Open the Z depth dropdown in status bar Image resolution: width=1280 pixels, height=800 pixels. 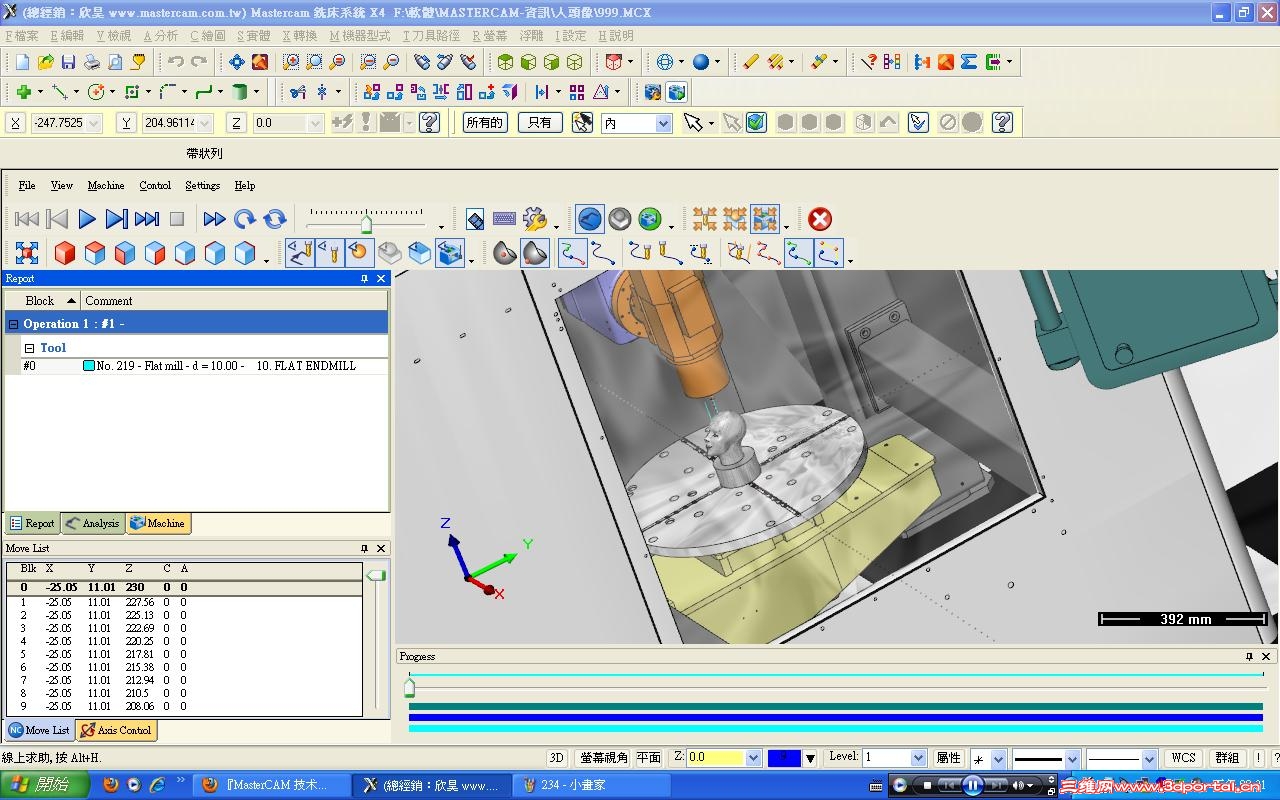tap(754, 758)
